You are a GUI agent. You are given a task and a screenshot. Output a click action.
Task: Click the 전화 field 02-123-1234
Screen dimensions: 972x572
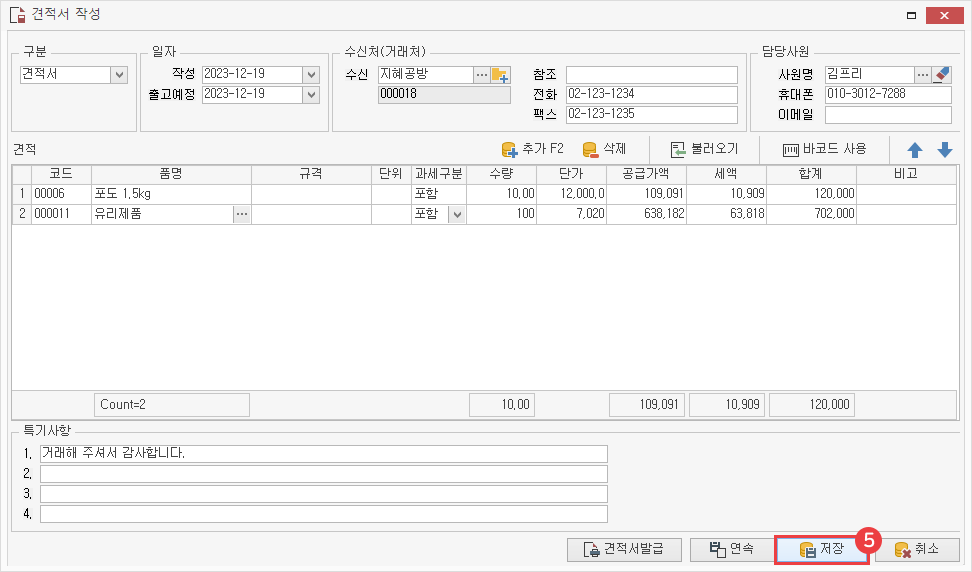tap(652, 95)
